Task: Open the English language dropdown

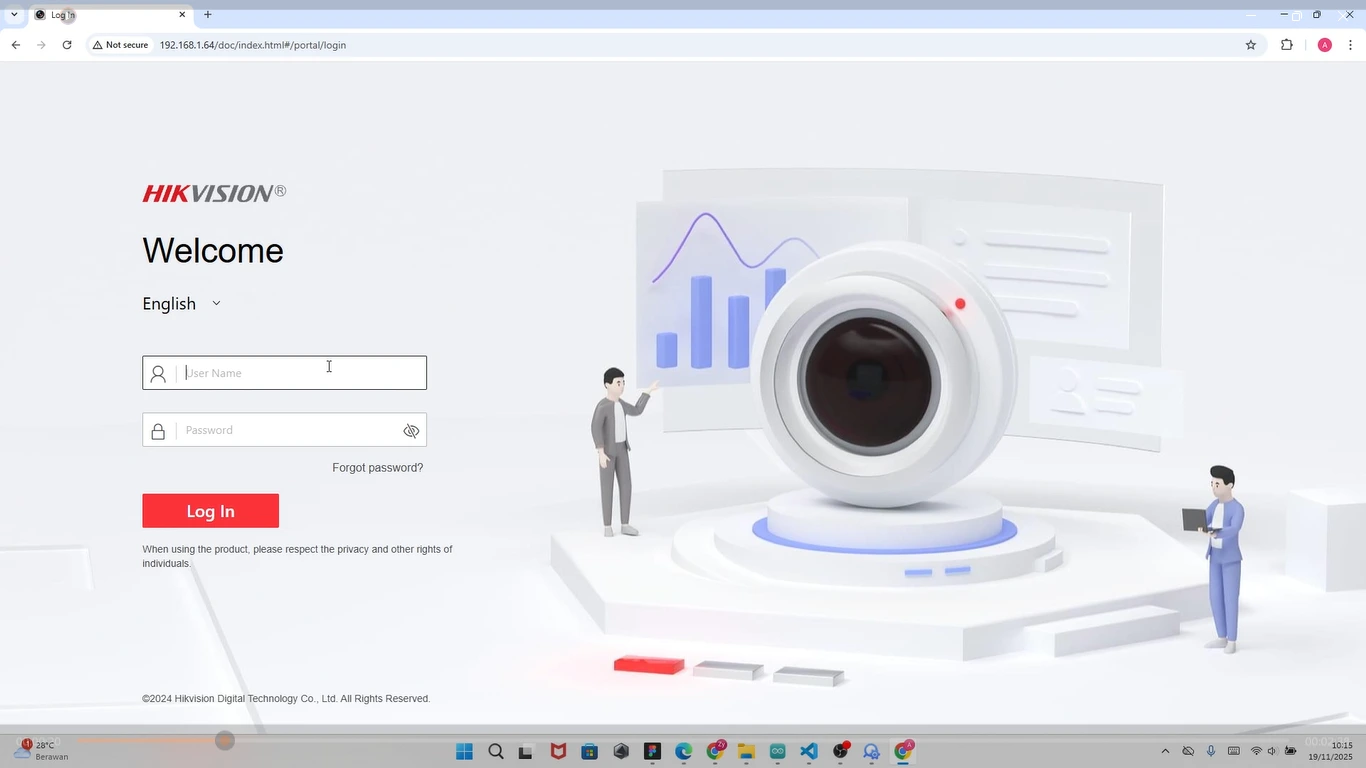Action: tap(181, 304)
